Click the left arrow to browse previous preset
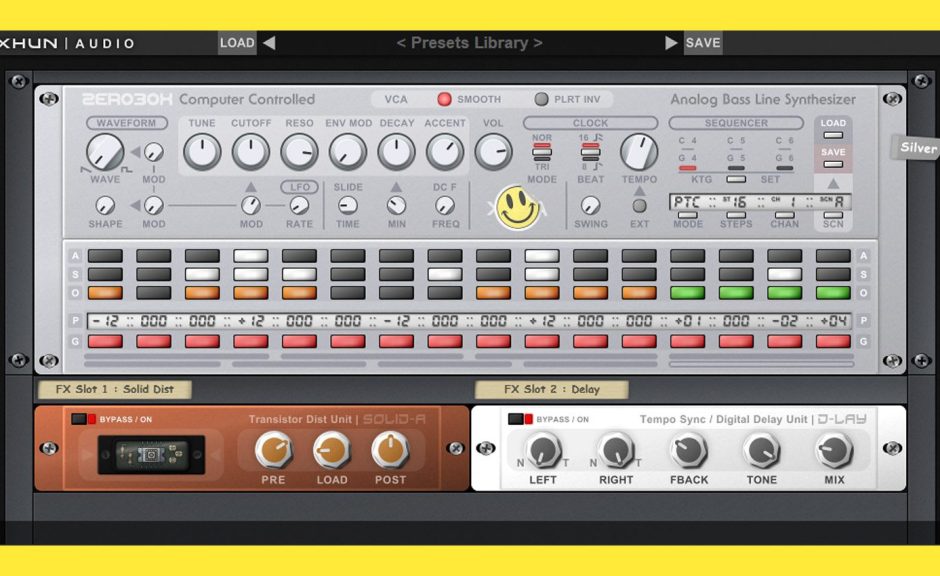This screenshot has width=940, height=576. (268, 42)
